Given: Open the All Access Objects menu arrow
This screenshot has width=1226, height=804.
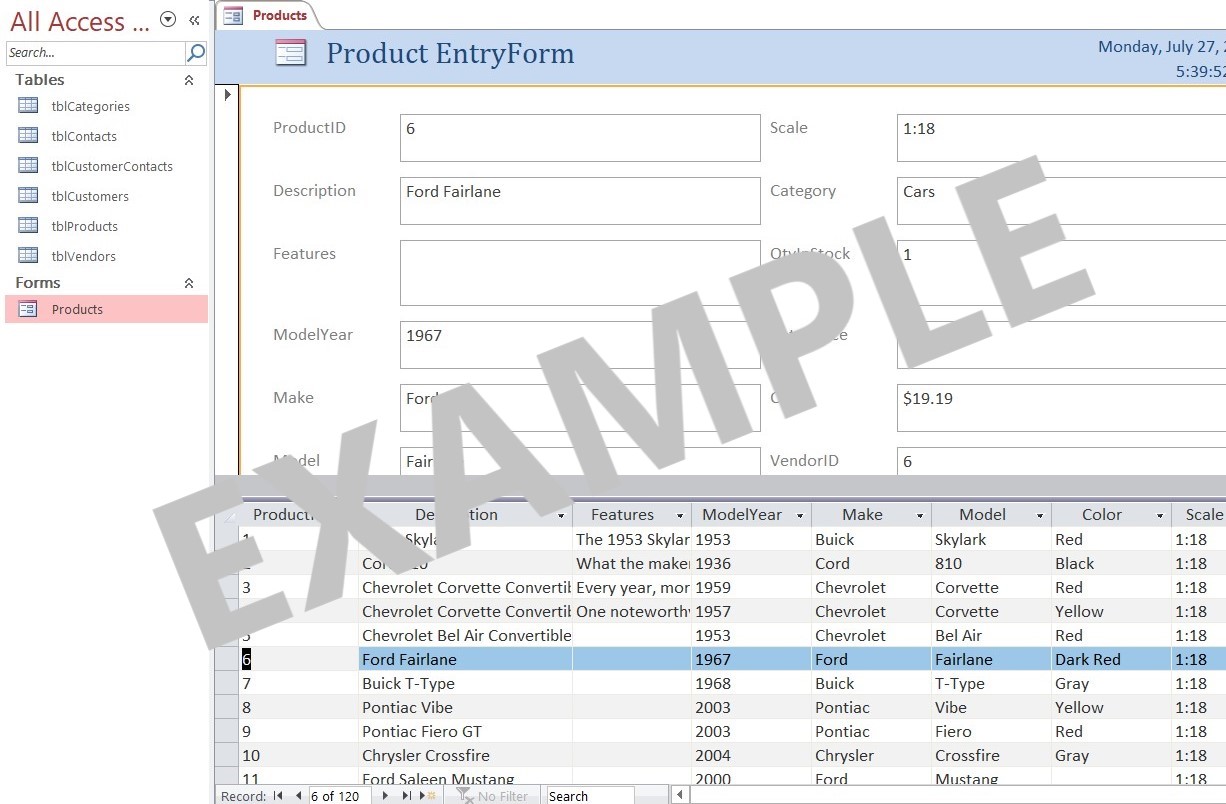Looking at the screenshot, I should (166, 18).
